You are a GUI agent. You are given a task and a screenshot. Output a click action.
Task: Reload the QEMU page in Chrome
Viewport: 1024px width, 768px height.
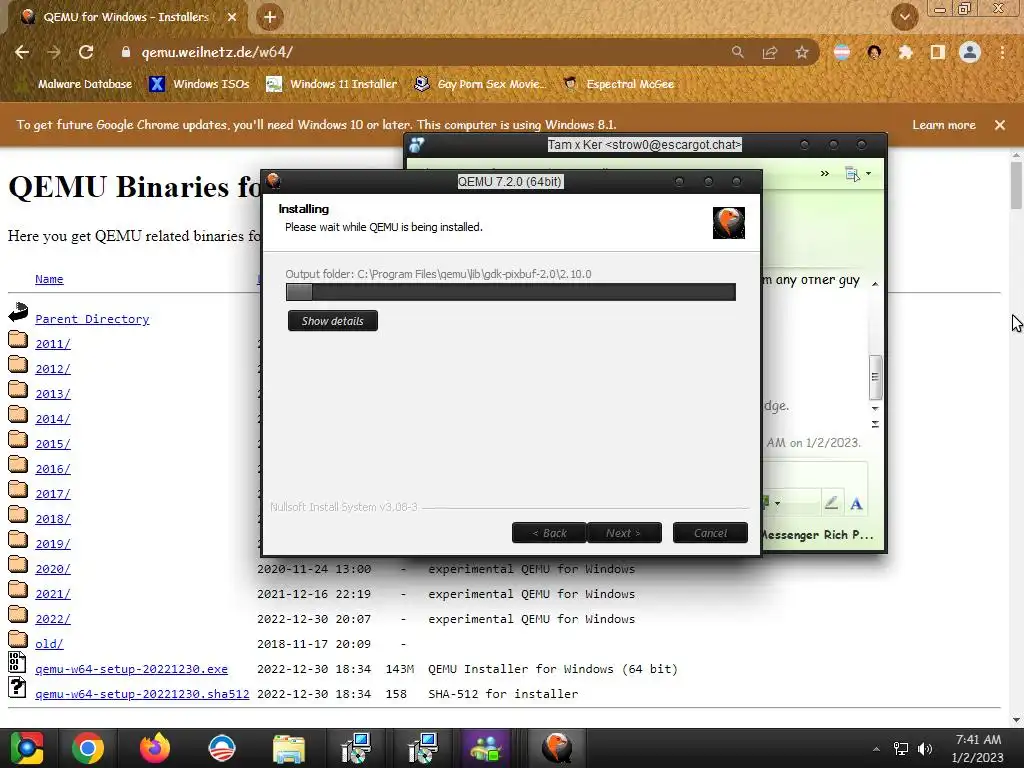click(x=86, y=52)
